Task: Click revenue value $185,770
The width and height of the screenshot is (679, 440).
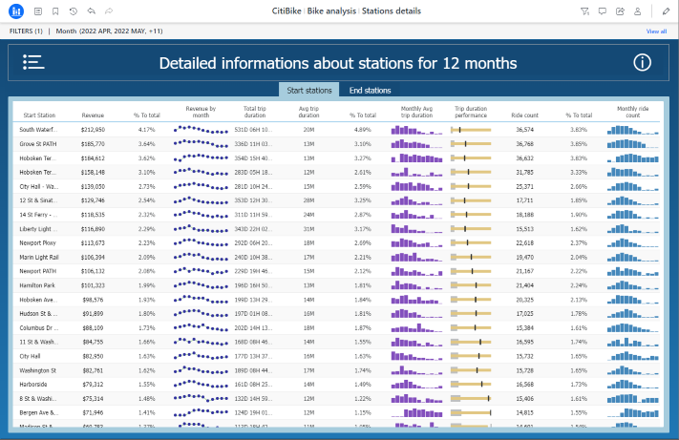Action: tap(93, 144)
